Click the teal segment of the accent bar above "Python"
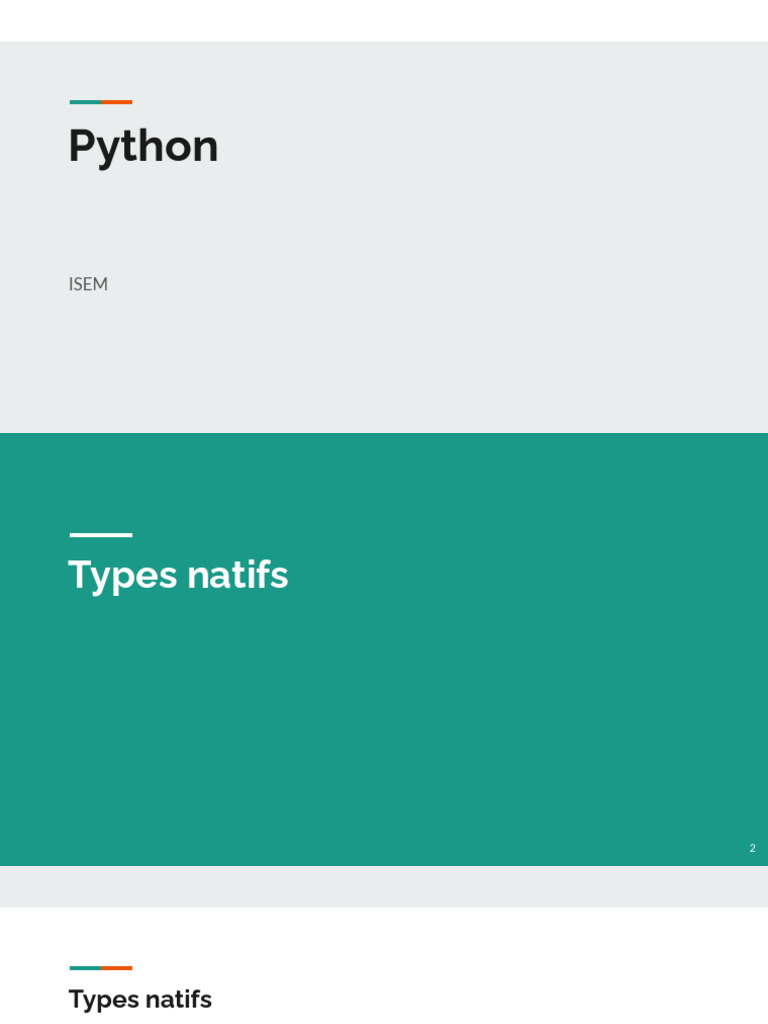Image resolution: width=768 pixels, height=1024 pixels. click(x=85, y=102)
